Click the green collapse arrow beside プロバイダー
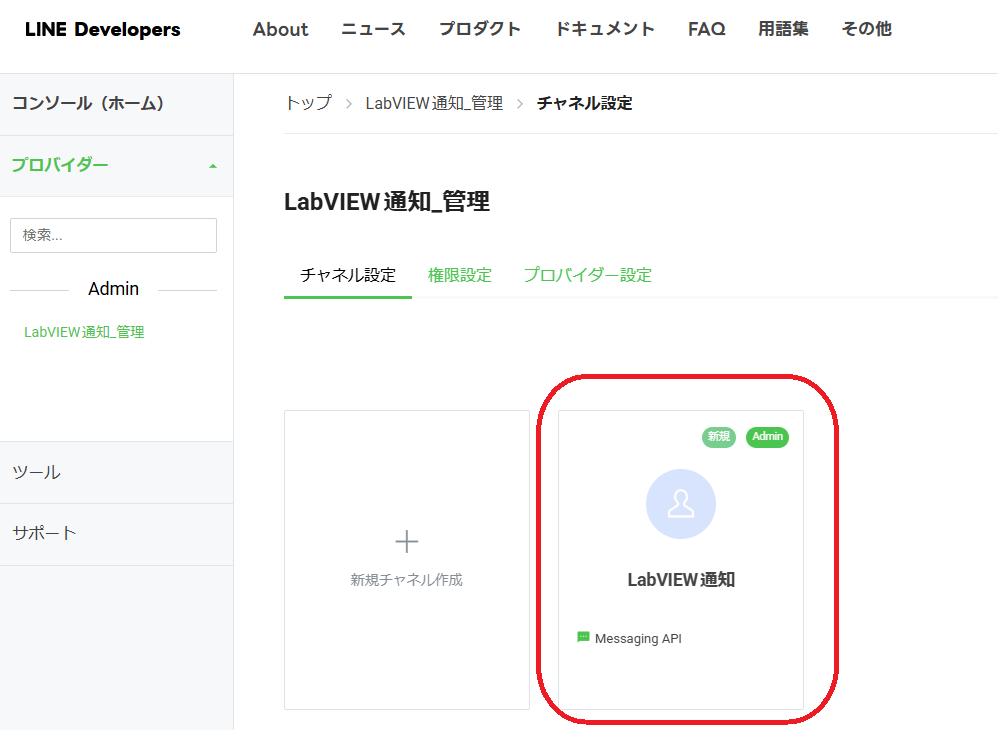 pyautogui.click(x=213, y=167)
